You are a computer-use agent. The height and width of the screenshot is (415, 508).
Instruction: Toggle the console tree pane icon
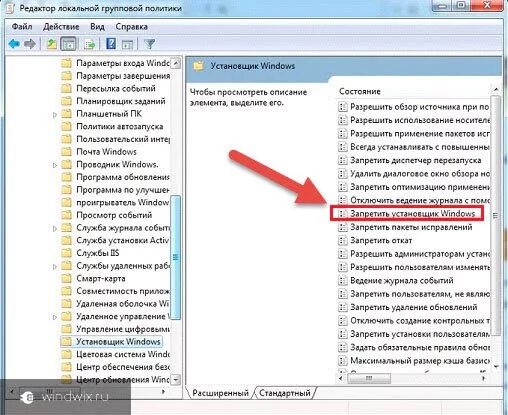click(68, 44)
